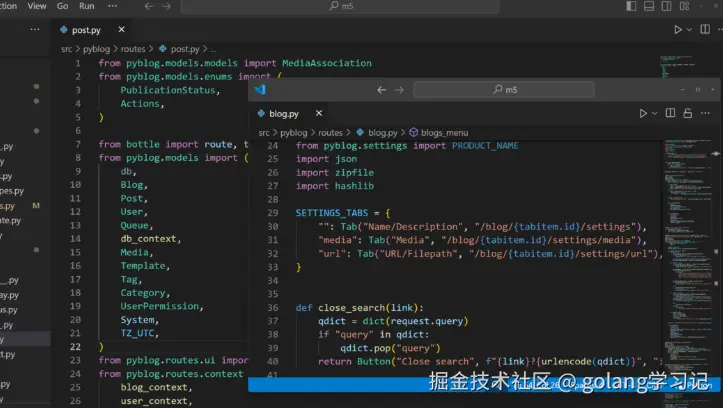Click "import zipfile" line in blog.py
The height and width of the screenshot is (408, 723).
pos(335,172)
